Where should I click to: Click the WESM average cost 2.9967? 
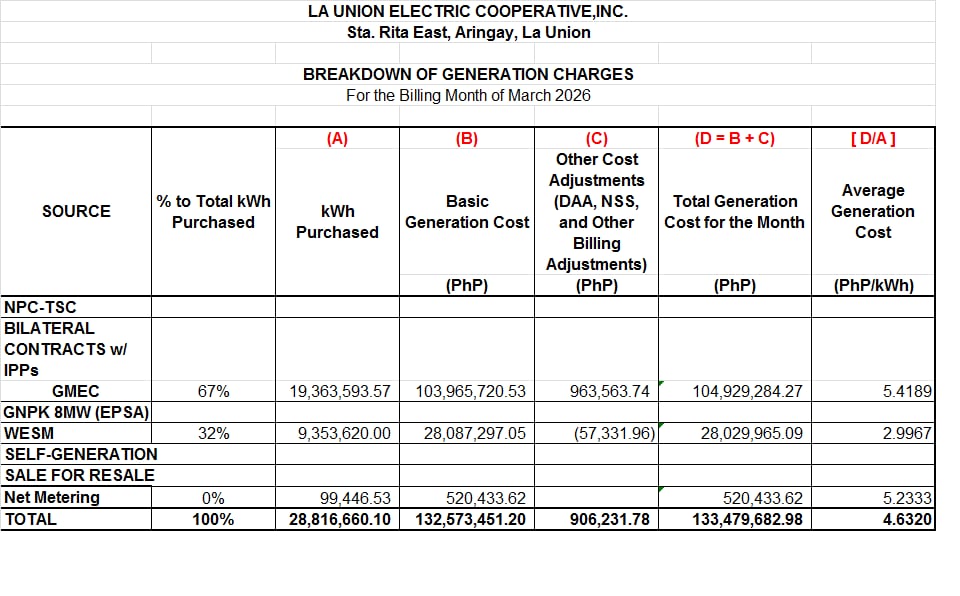pyautogui.click(x=907, y=434)
